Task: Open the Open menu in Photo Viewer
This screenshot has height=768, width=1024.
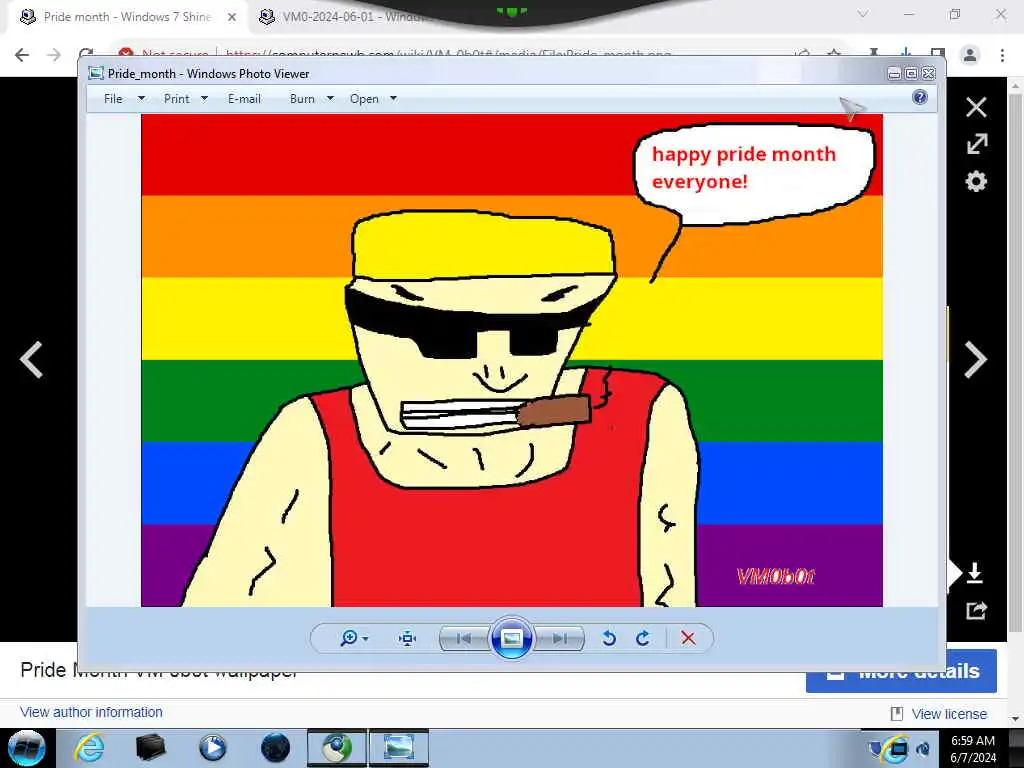Action: [x=364, y=99]
